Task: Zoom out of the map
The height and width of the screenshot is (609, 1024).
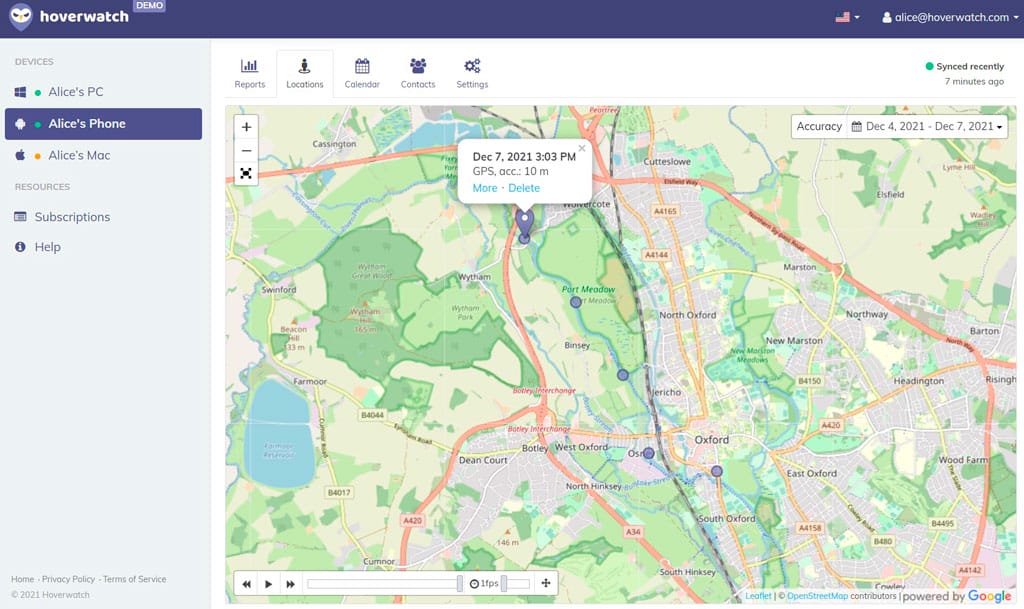Action: [246, 150]
